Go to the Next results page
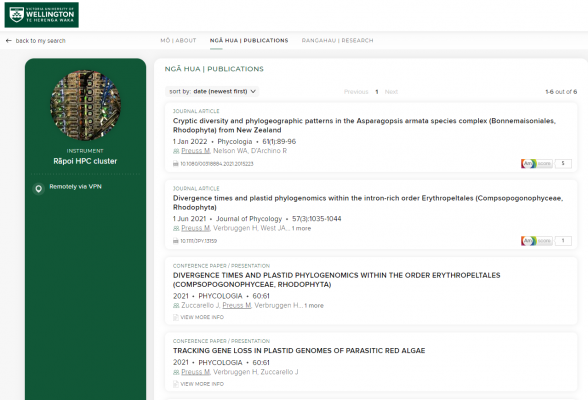 [x=391, y=92]
